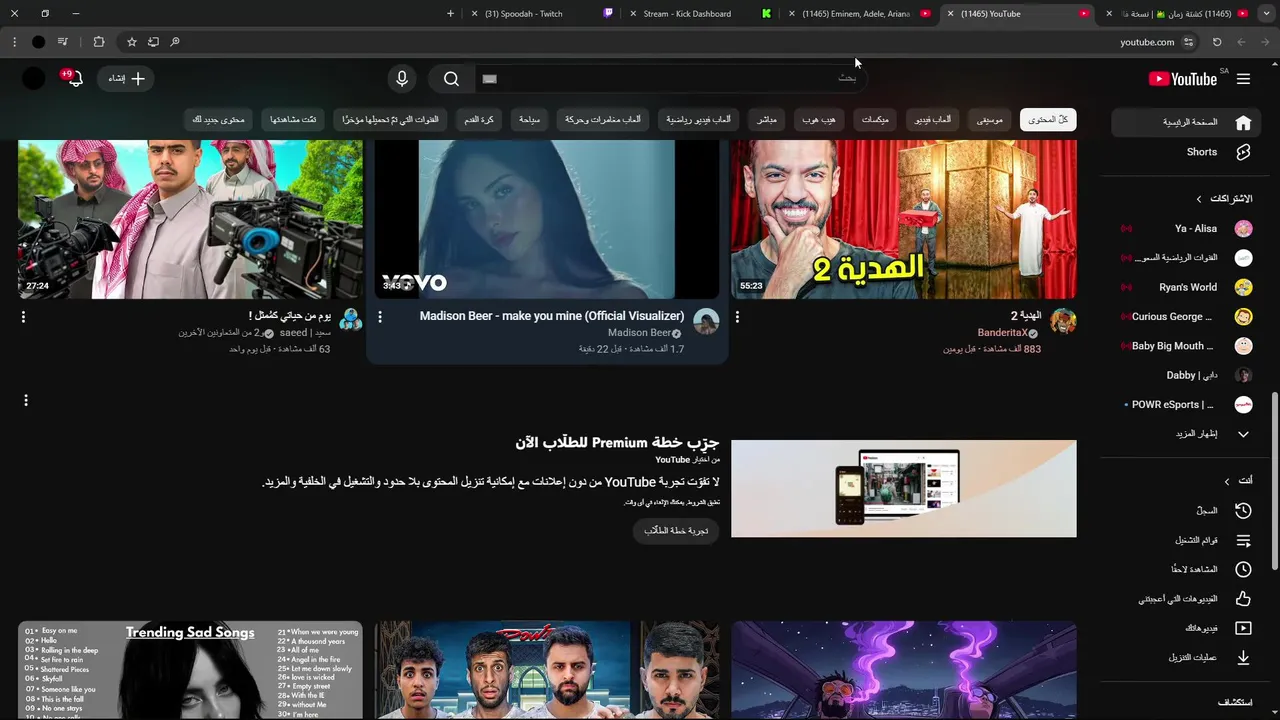The width and height of the screenshot is (1280, 720).
Task: Open options menu for Madison Beer video
Action: pyautogui.click(x=380, y=316)
